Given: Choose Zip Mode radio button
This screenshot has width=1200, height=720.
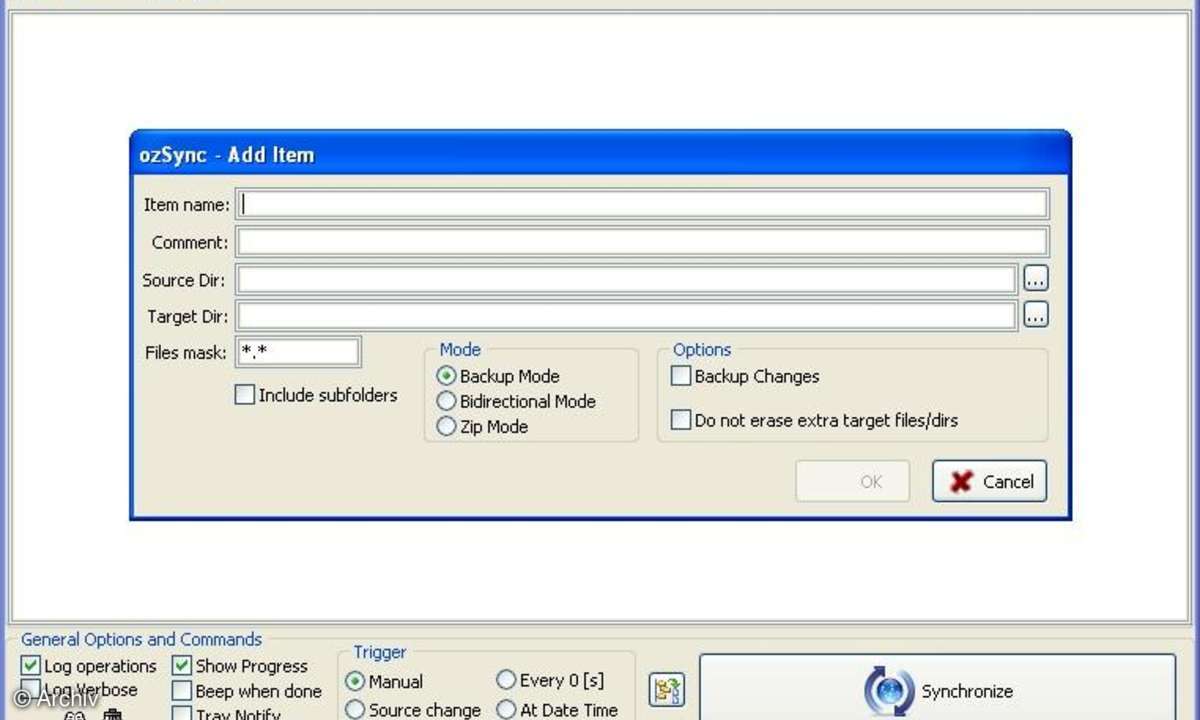Looking at the screenshot, I should click(x=447, y=427).
